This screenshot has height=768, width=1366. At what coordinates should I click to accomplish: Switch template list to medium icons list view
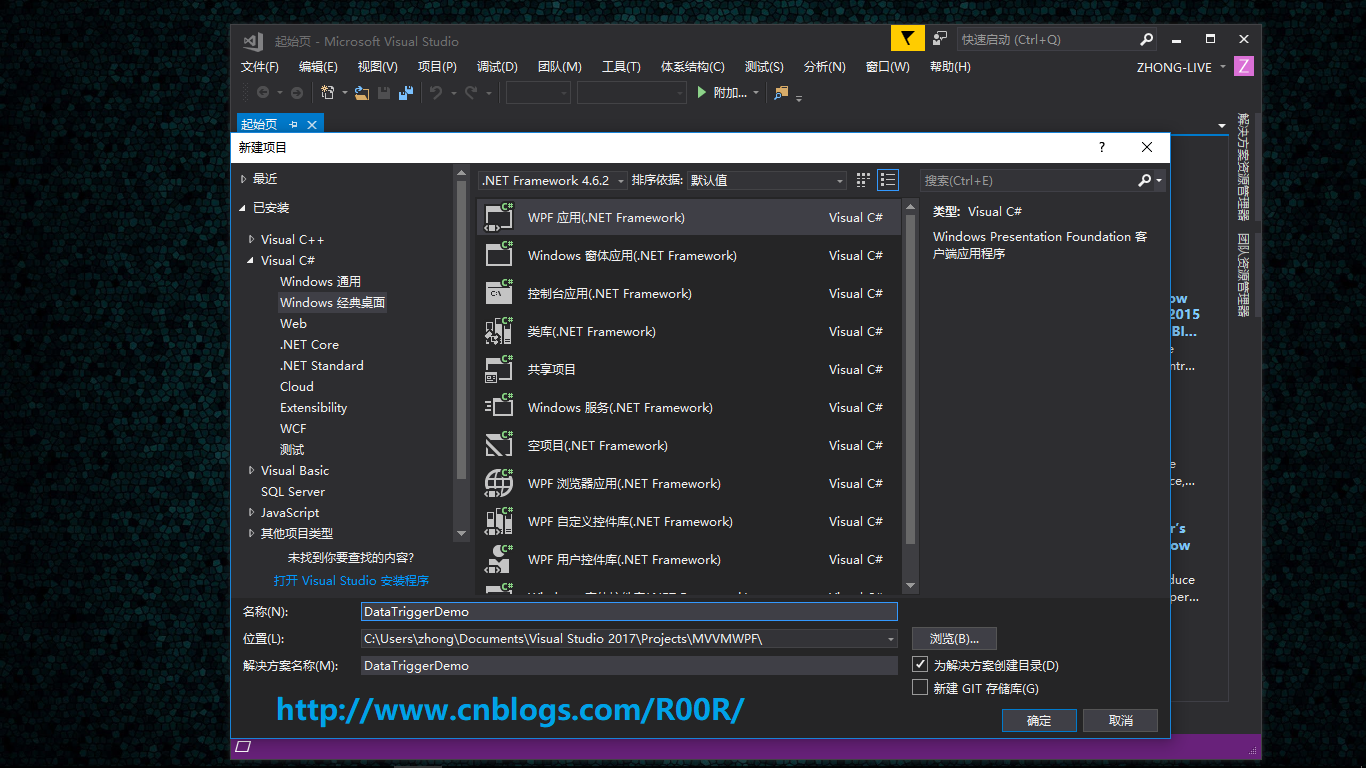pyautogui.click(x=888, y=180)
